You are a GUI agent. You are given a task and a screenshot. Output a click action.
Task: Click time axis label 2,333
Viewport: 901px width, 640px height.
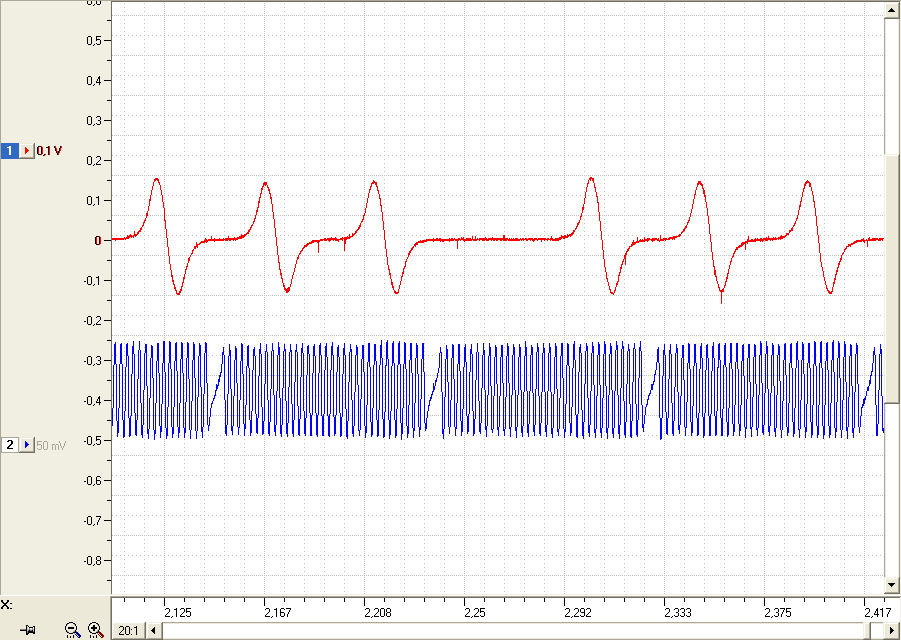point(677,612)
